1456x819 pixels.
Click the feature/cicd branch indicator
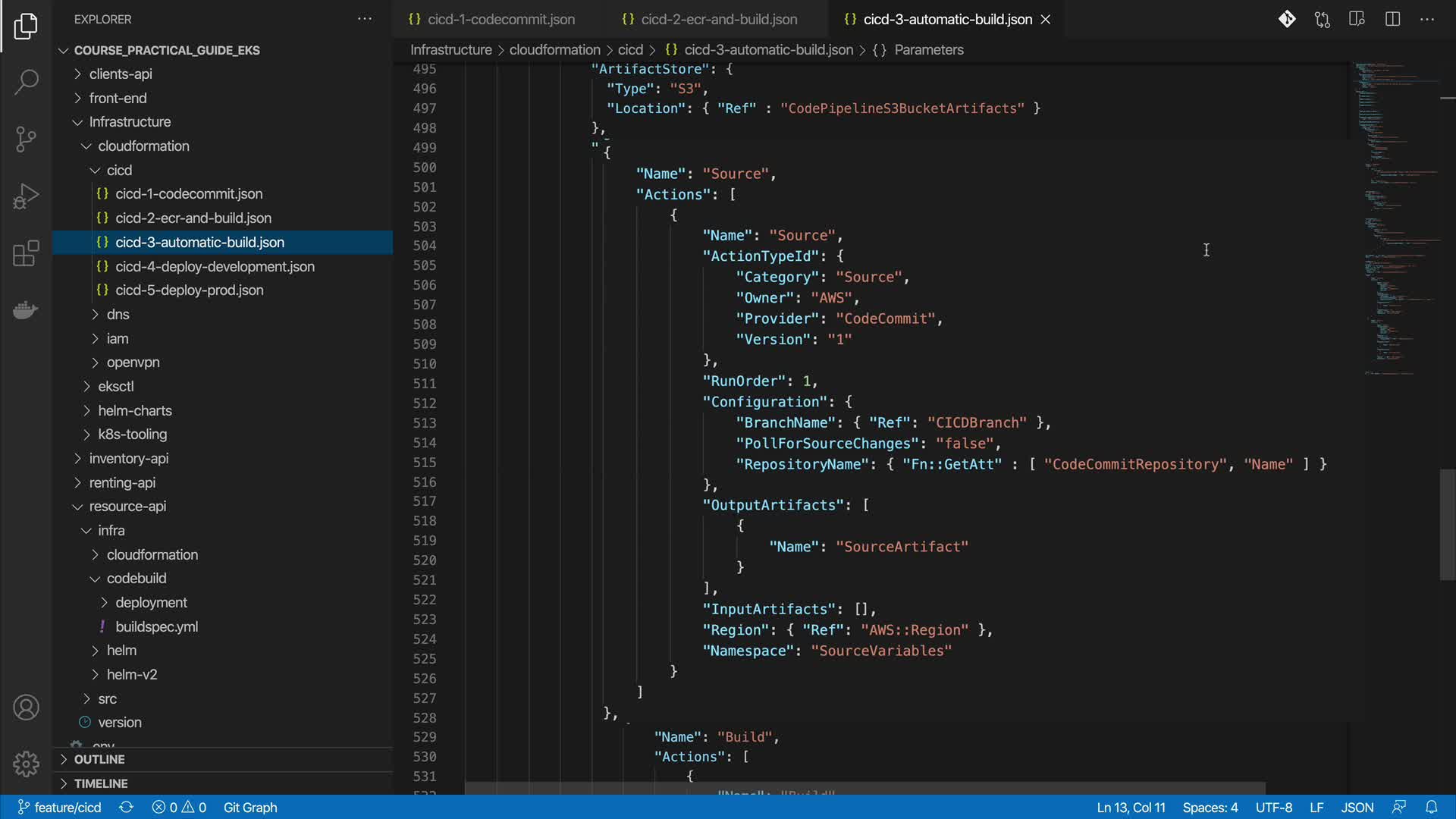[x=59, y=807]
